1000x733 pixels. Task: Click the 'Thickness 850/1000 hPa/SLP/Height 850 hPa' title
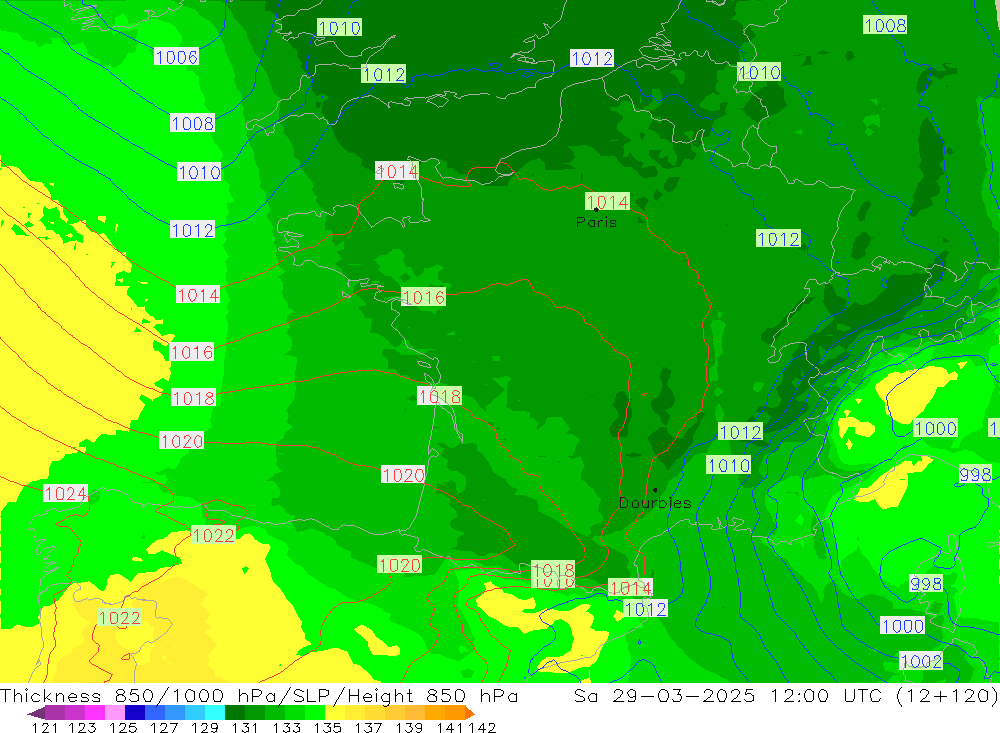pyautogui.click(x=259, y=695)
